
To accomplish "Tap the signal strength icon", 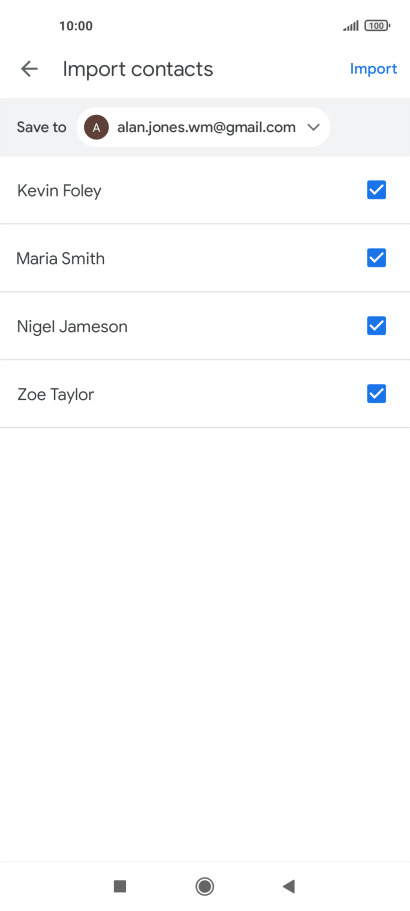I will [x=351, y=26].
